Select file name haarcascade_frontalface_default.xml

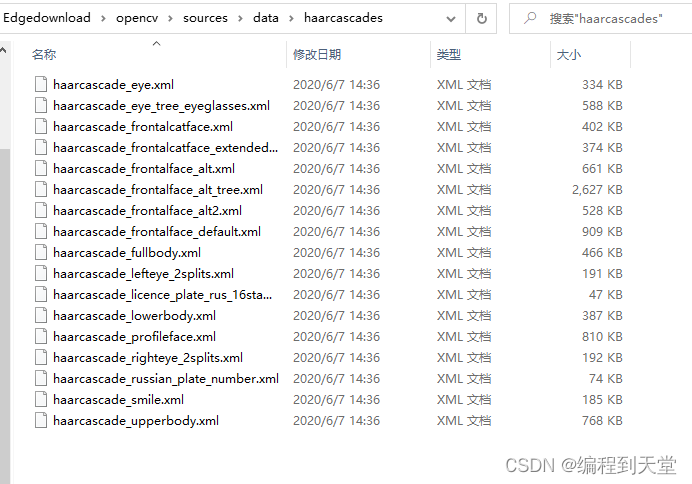(x=157, y=232)
